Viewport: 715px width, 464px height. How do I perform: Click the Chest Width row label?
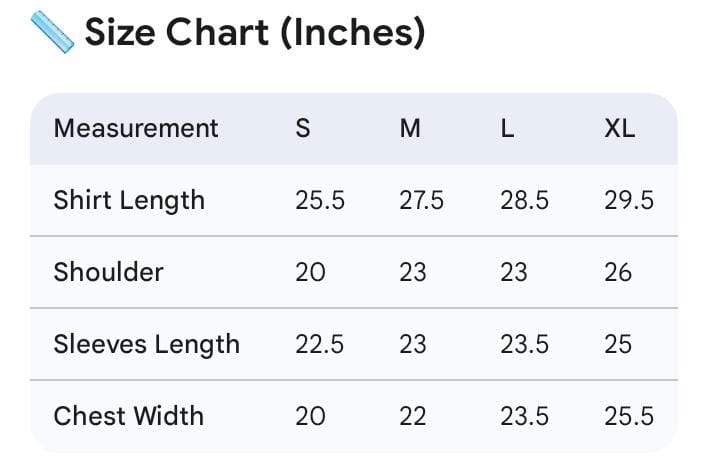(x=128, y=416)
